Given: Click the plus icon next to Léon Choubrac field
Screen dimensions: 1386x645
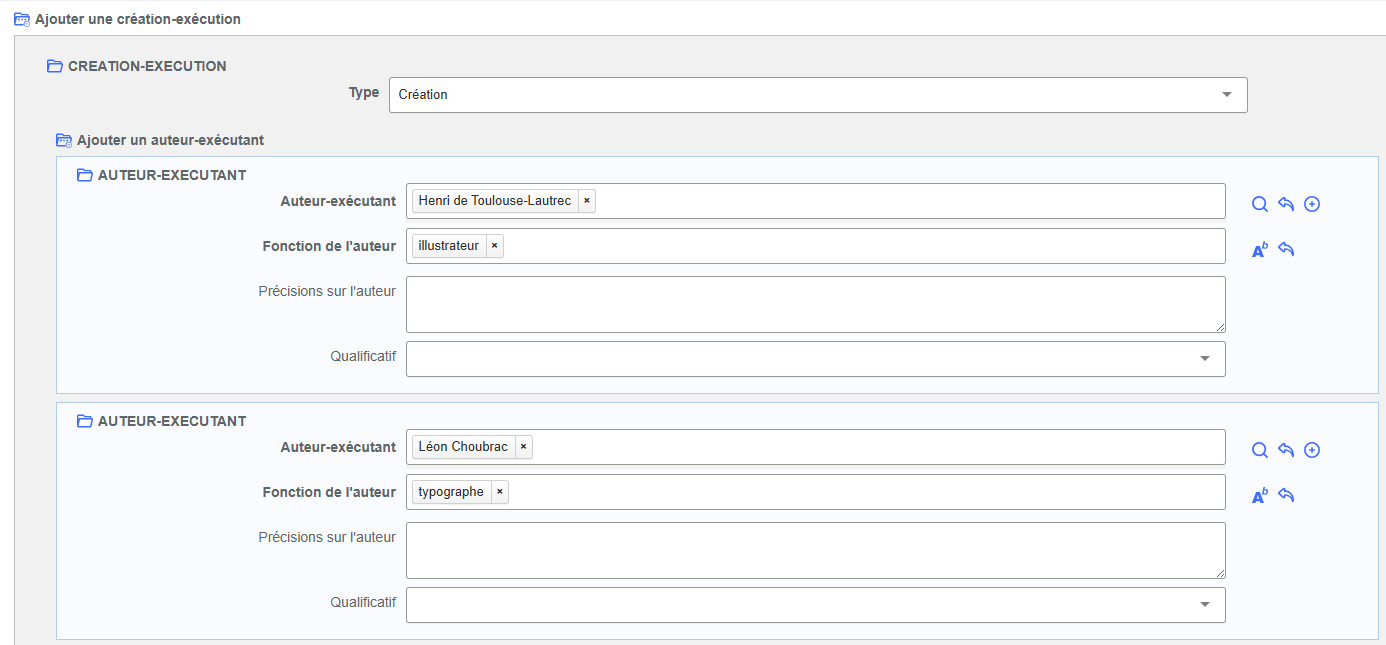Looking at the screenshot, I should tap(1313, 450).
